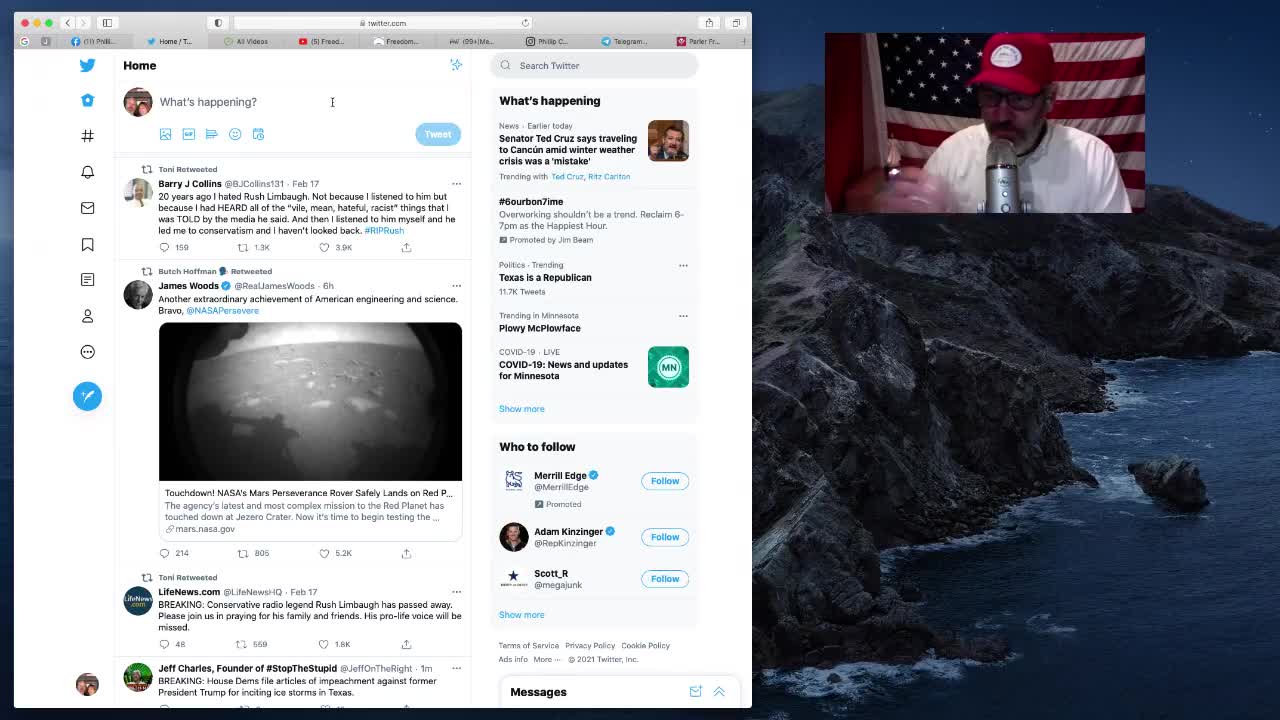
Task: Open options menu on Jeff Charles tweet
Action: point(456,668)
